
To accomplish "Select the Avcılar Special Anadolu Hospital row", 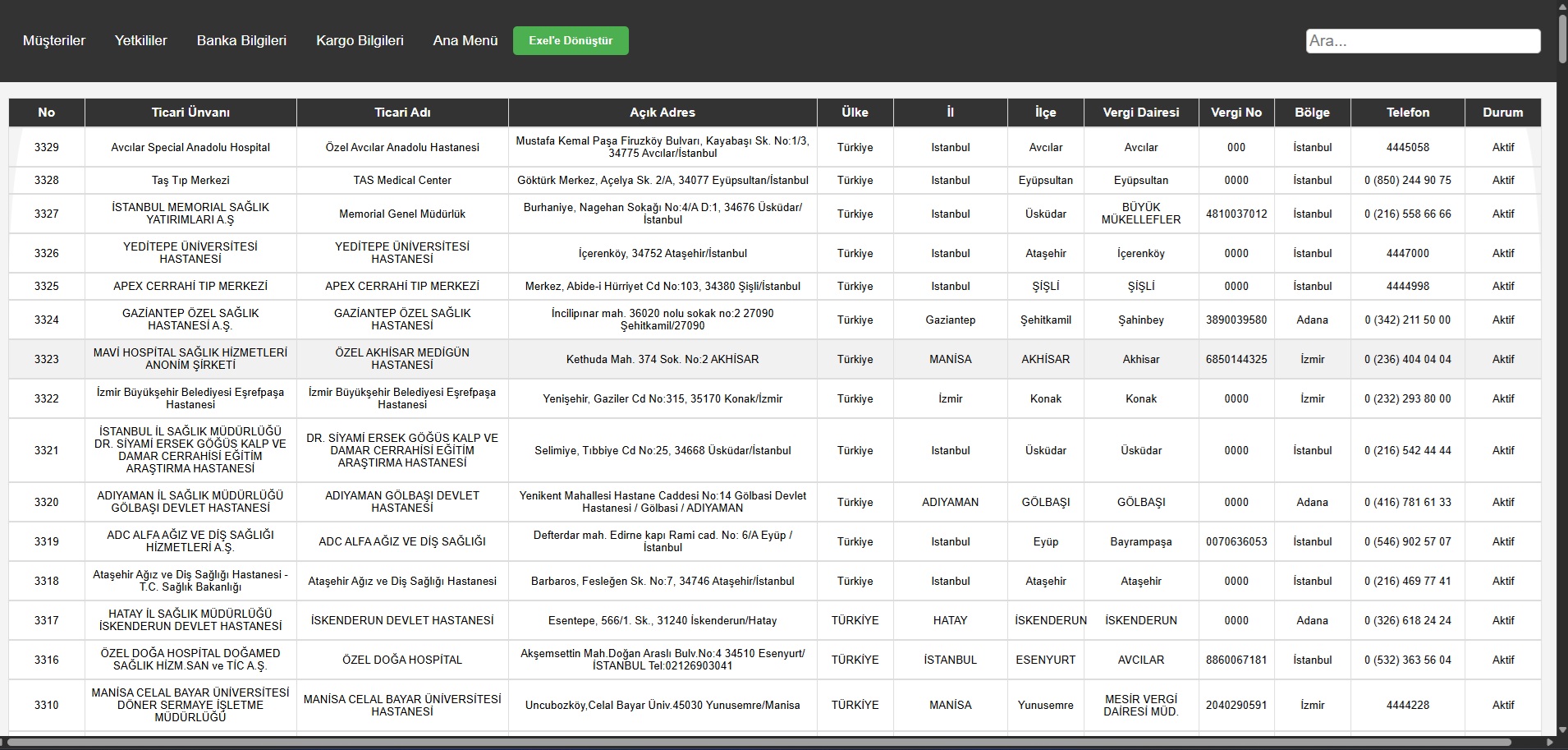I will click(x=190, y=148).
